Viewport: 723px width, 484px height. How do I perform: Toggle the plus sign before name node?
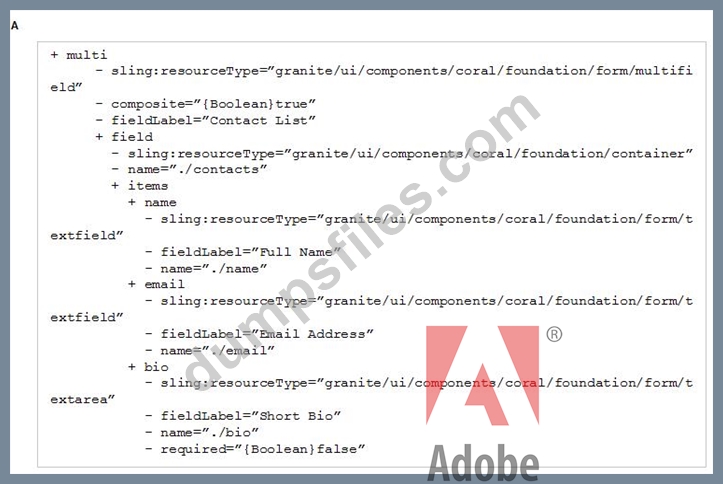click(x=132, y=202)
